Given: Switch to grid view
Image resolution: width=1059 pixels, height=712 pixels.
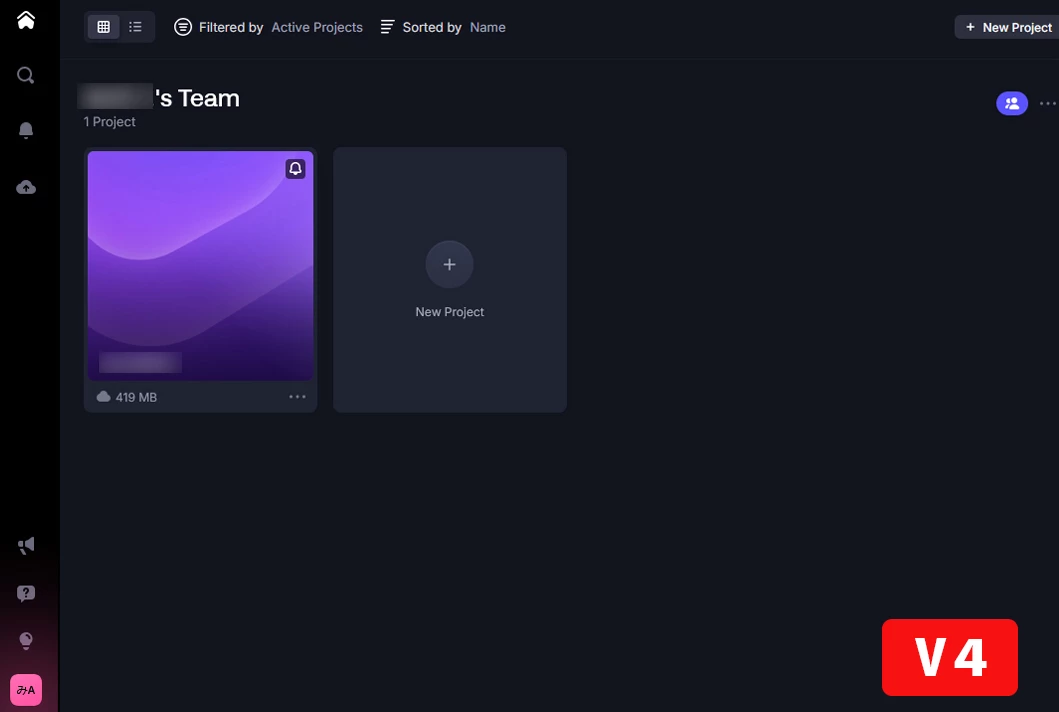Looking at the screenshot, I should coord(103,27).
